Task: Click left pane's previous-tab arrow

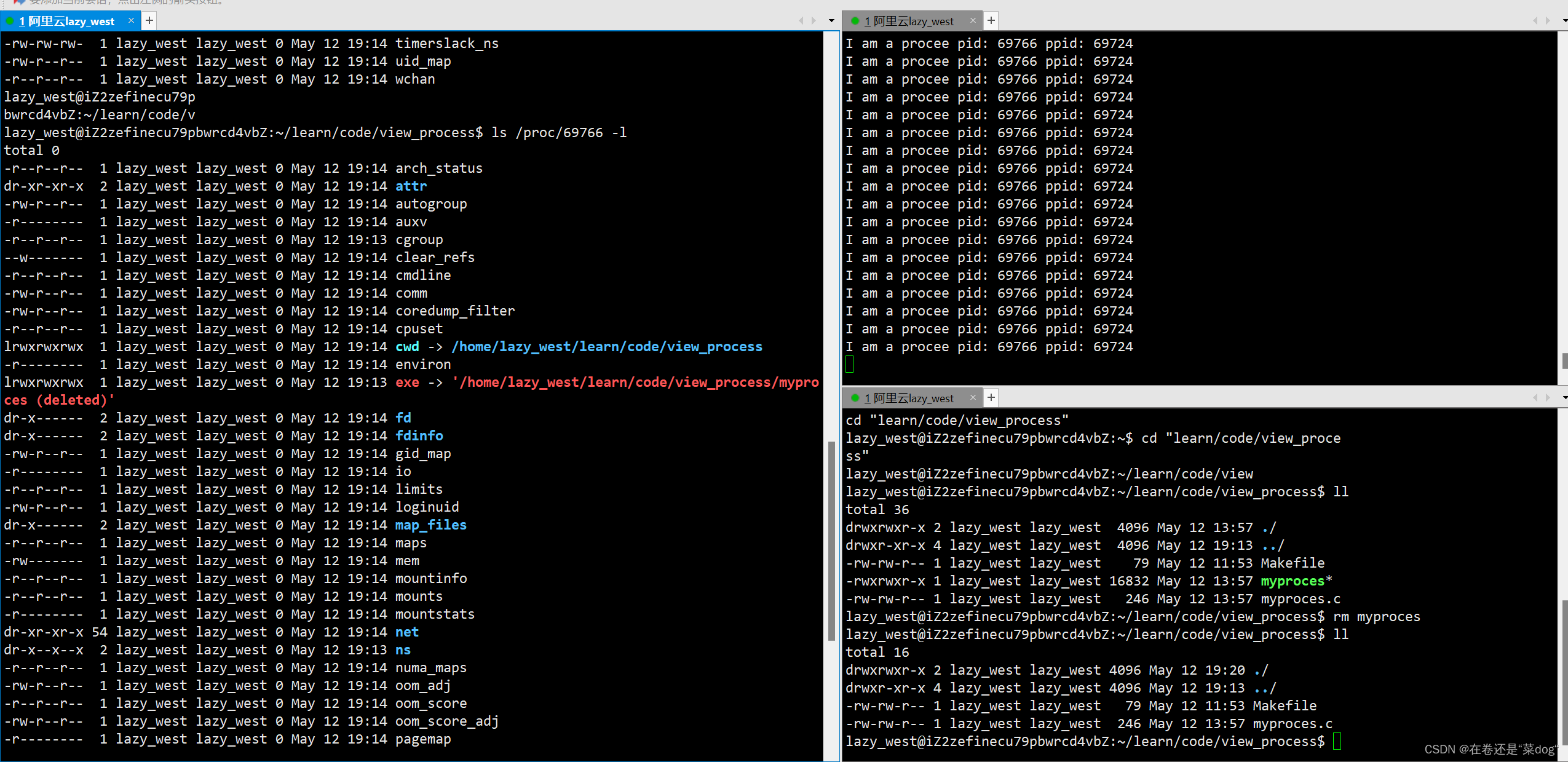Action: point(801,21)
